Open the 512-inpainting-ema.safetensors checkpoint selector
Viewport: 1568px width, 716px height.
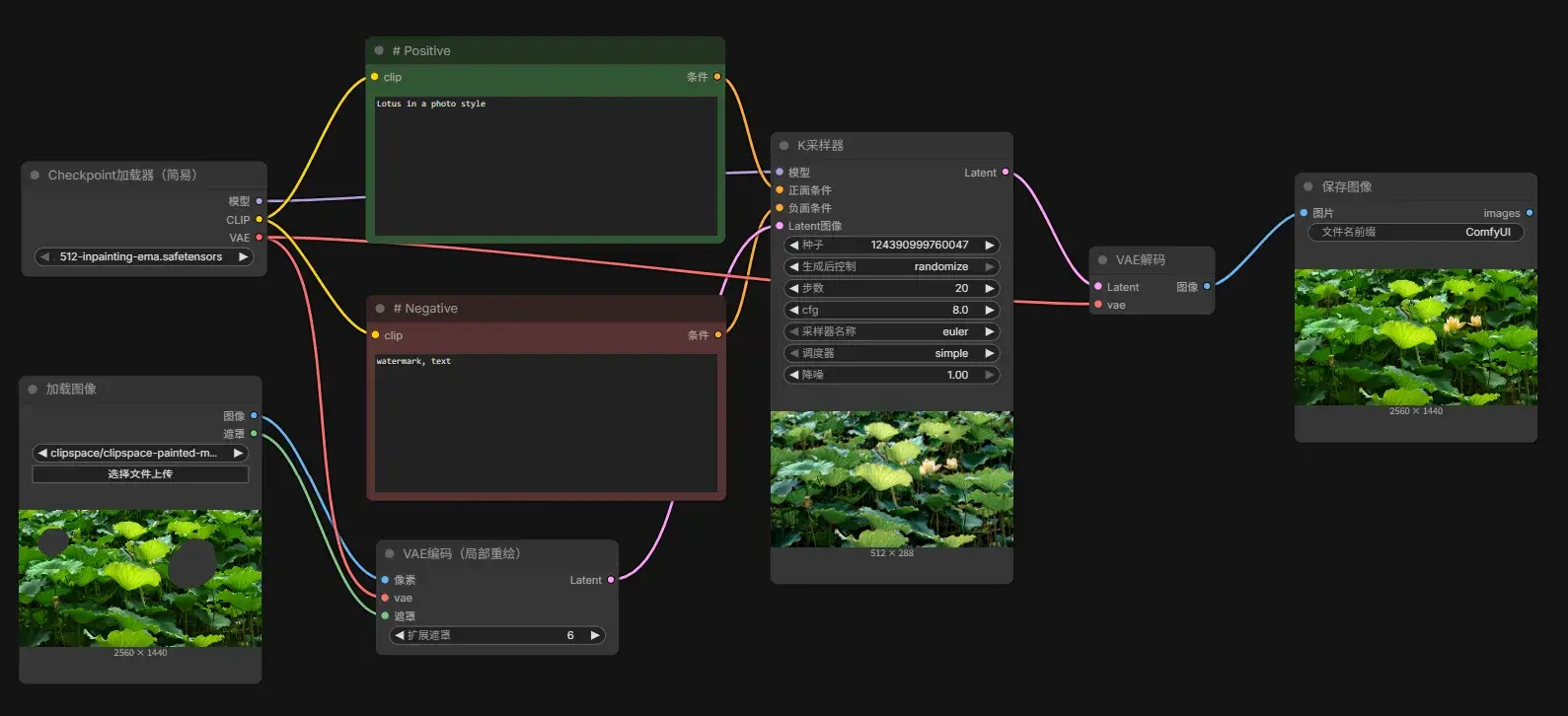point(144,256)
